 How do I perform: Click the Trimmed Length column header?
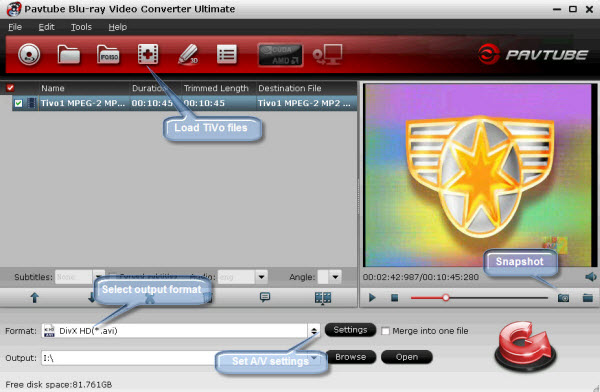[x=216, y=88]
